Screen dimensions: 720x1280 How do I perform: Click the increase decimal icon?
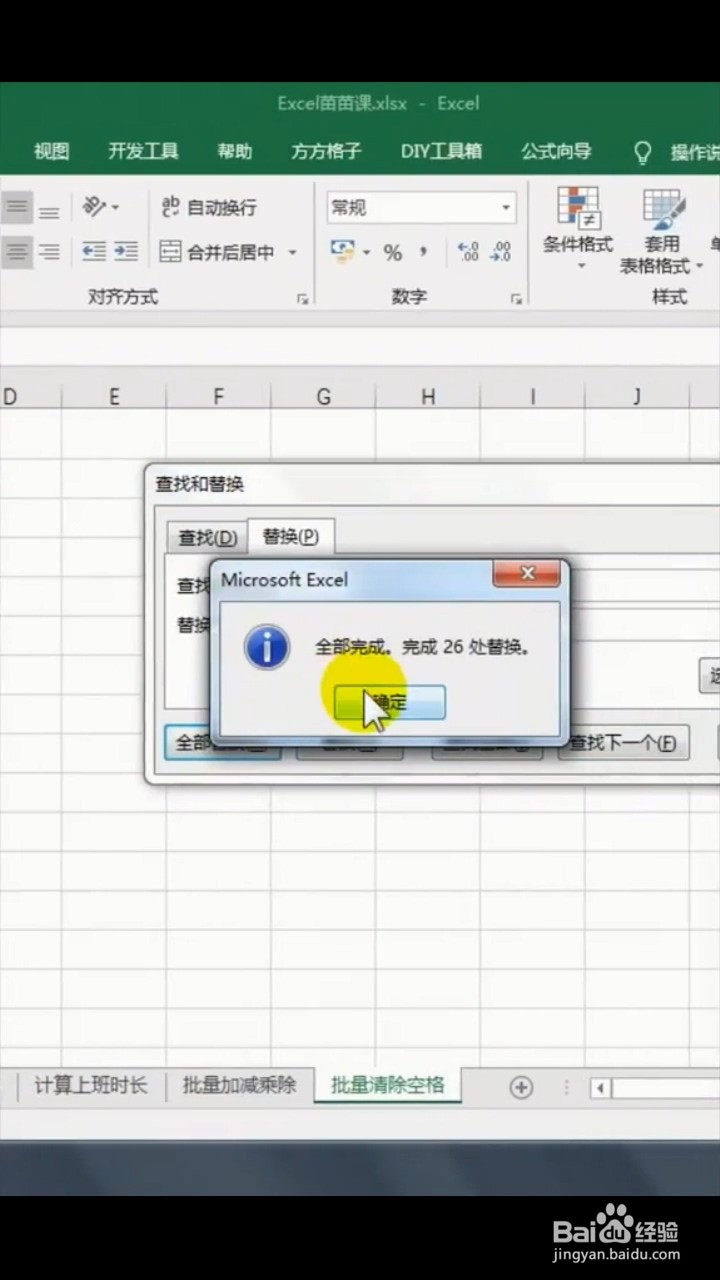click(x=468, y=252)
